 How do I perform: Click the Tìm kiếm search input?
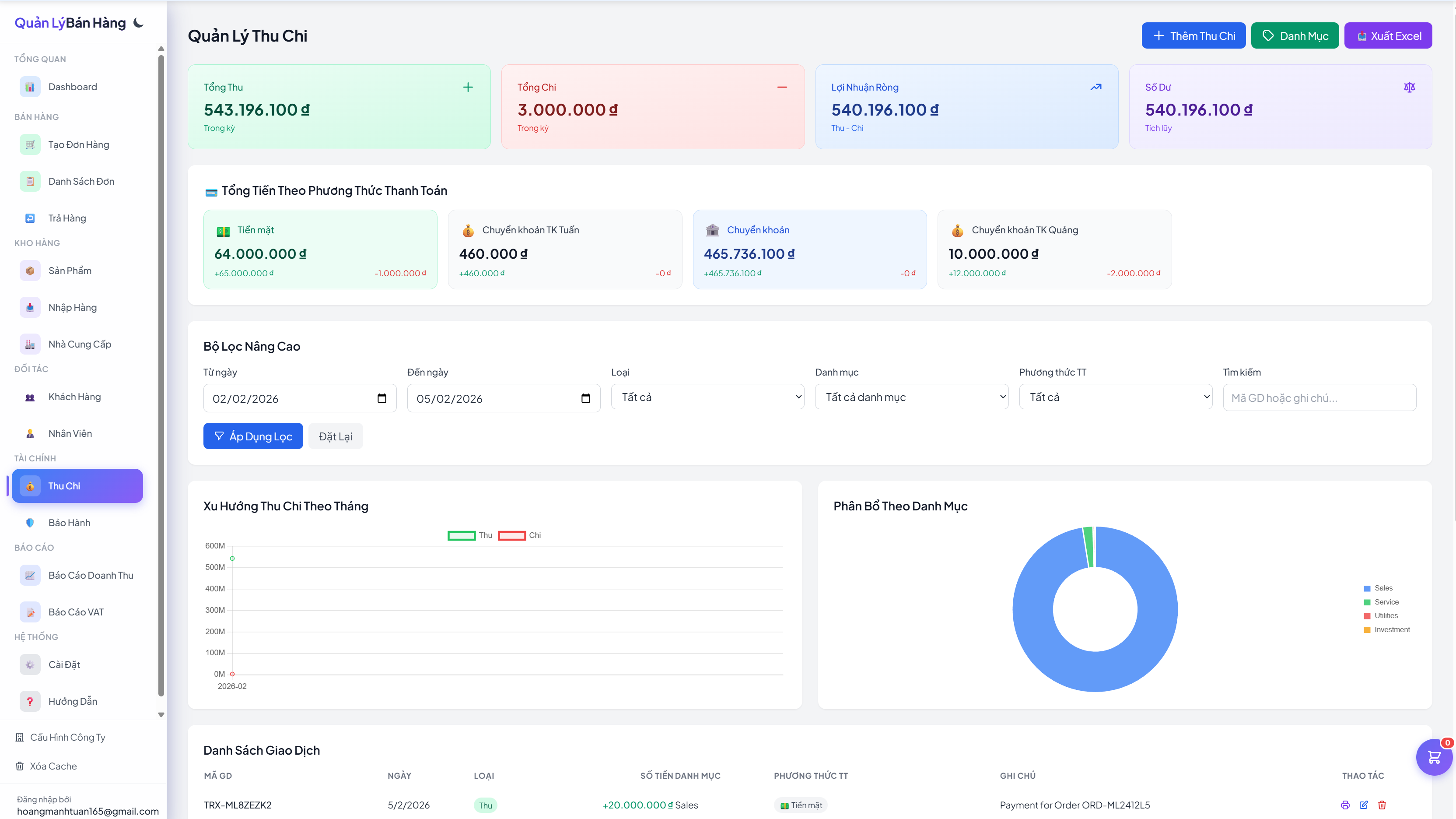1319,398
